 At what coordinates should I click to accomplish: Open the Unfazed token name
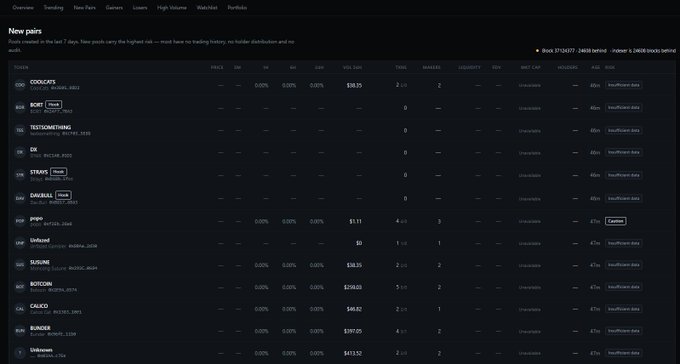(39, 240)
